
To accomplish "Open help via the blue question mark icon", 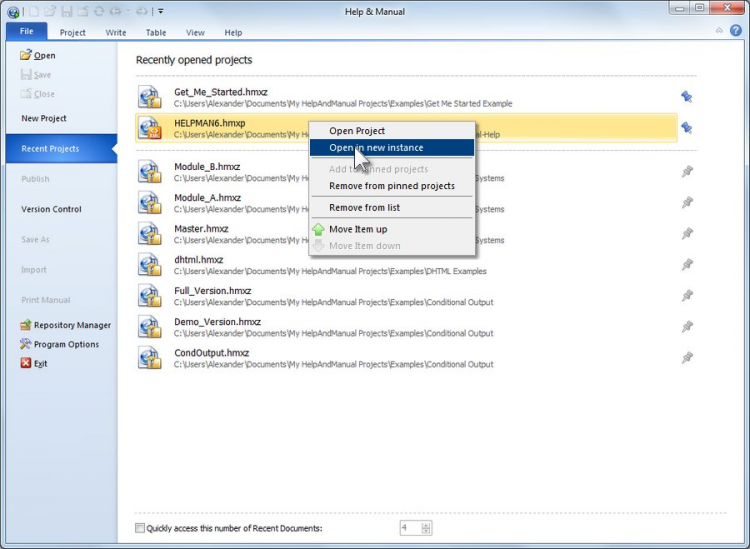I will click(736, 31).
